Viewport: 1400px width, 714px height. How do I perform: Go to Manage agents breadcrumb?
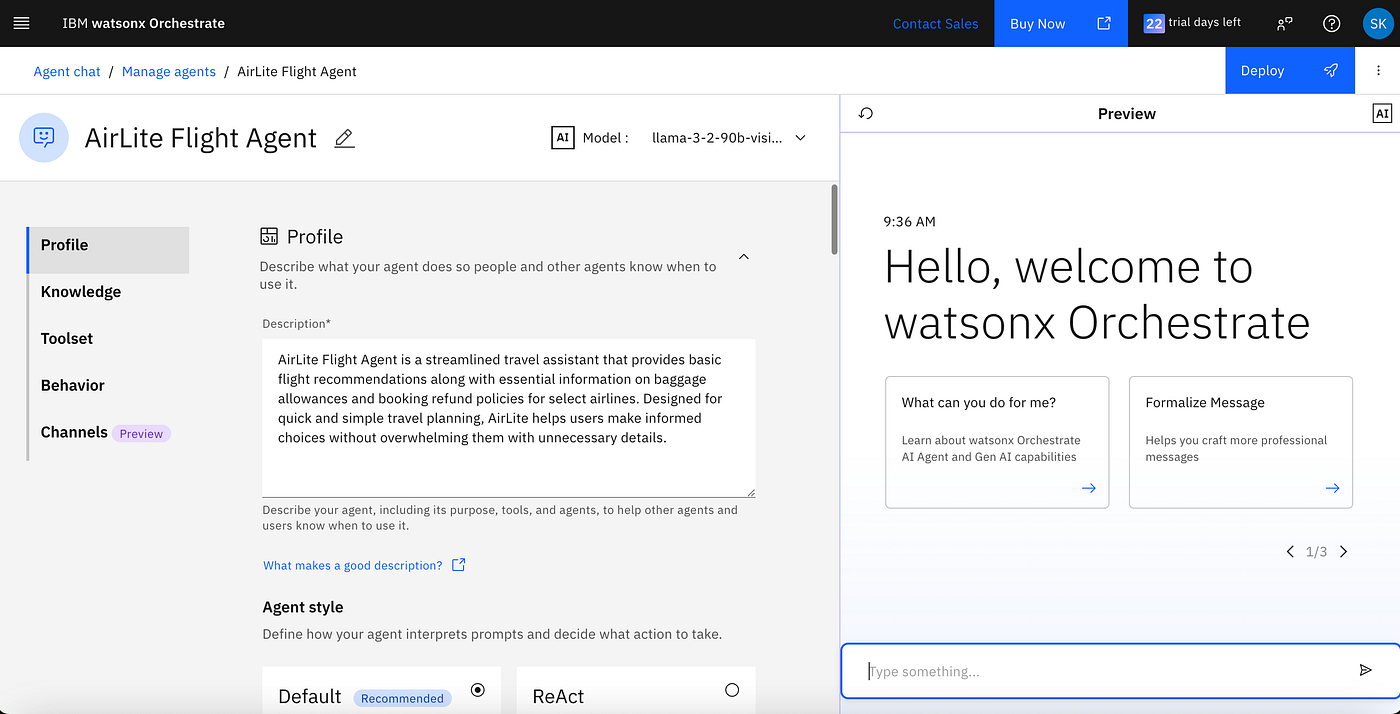[169, 71]
